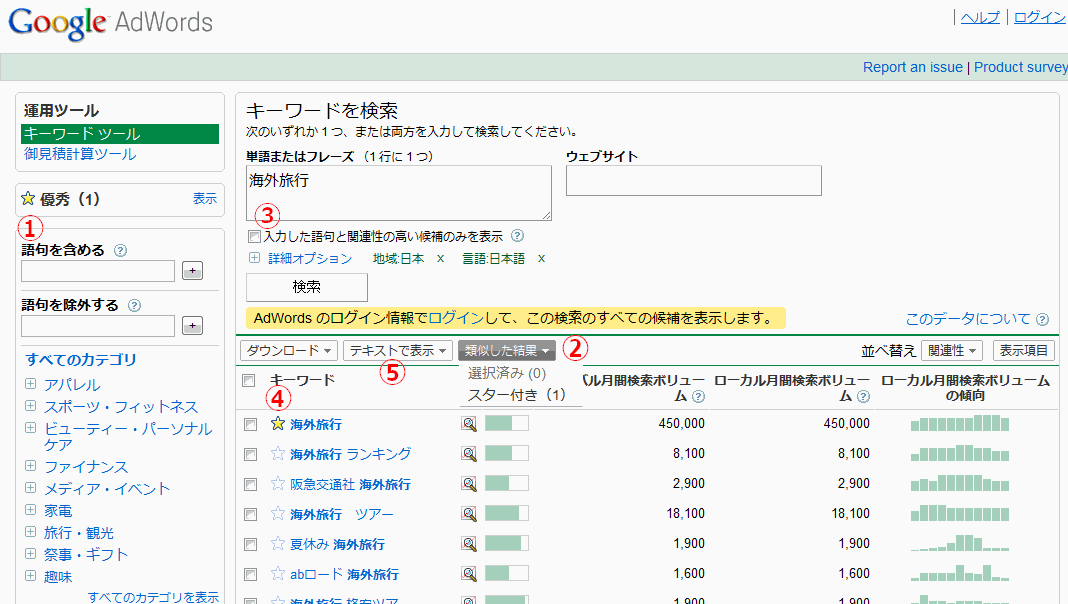This screenshot has height=604, width=1068.
Task: Tick checkbox for 海外旅行 ツアー row
Action: [x=250, y=514]
